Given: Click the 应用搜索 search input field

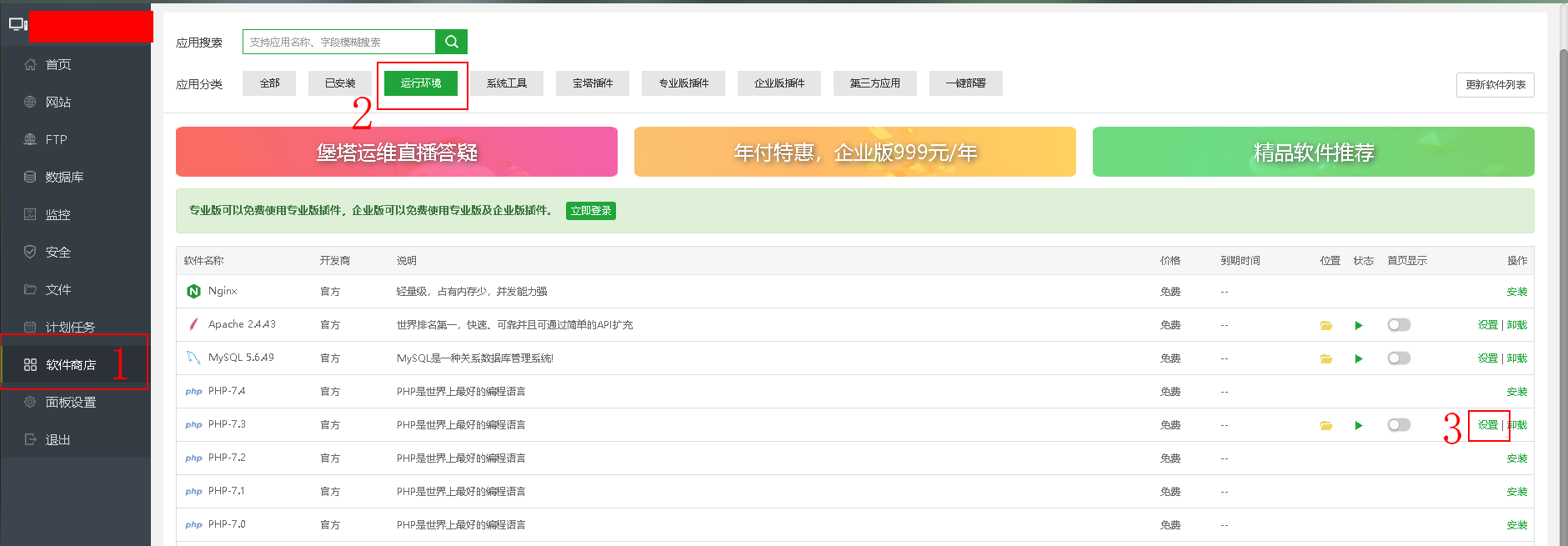Looking at the screenshot, I should [x=338, y=42].
